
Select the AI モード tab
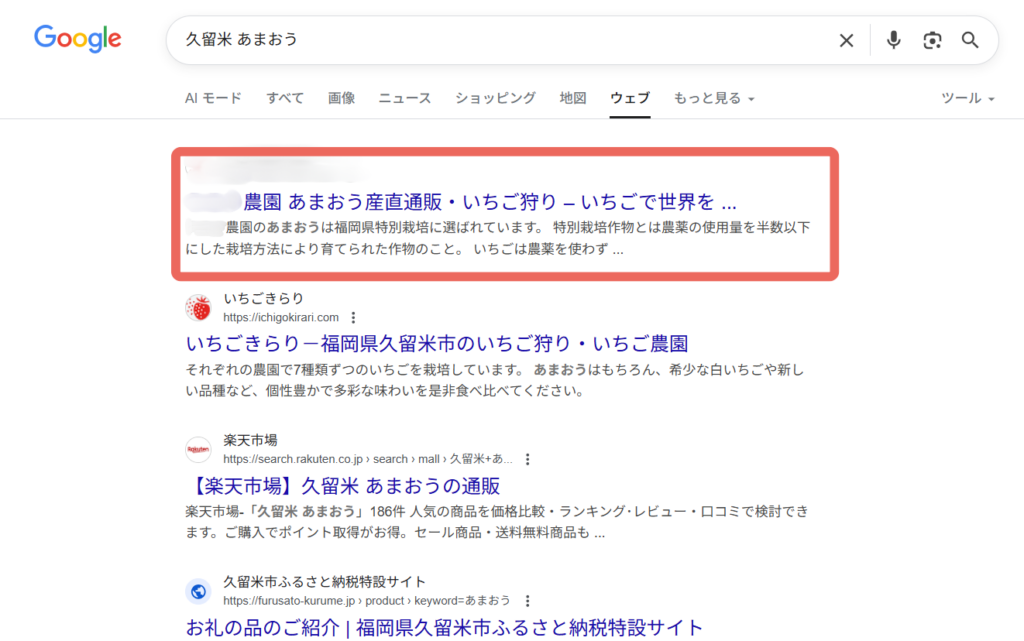click(213, 98)
